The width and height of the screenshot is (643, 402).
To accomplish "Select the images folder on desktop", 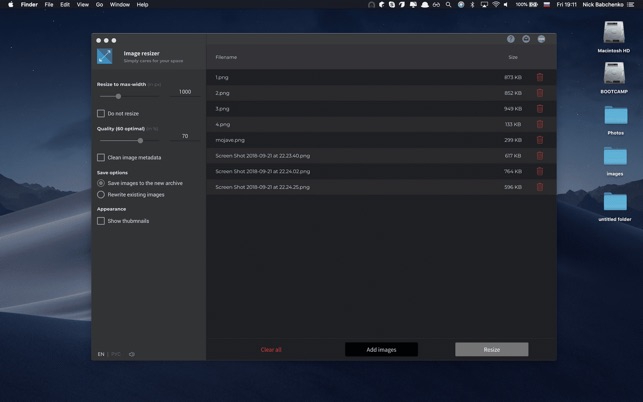I will pos(615,156).
